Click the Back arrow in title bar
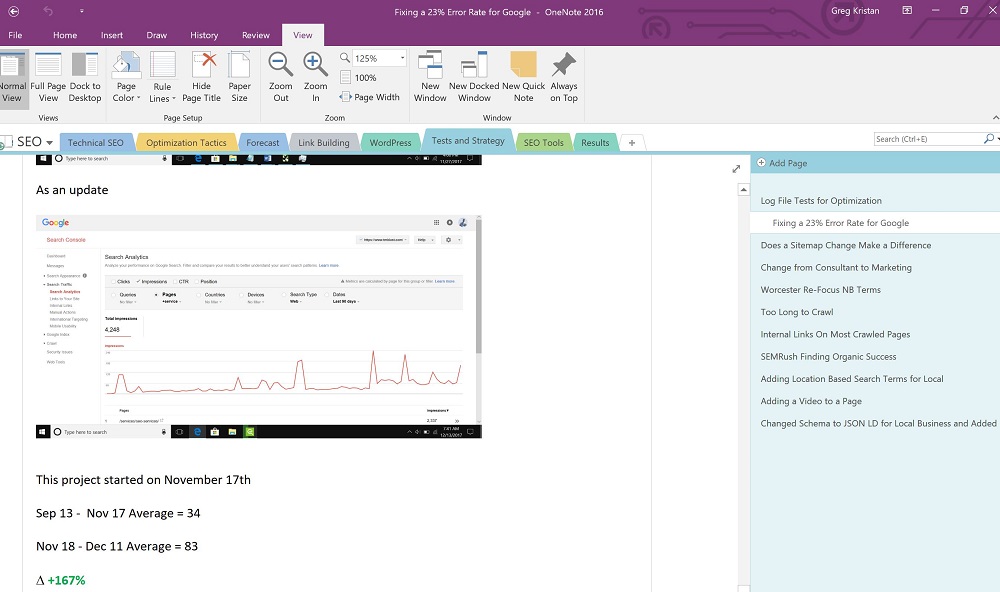This screenshot has height=592, width=1000. click(13, 11)
